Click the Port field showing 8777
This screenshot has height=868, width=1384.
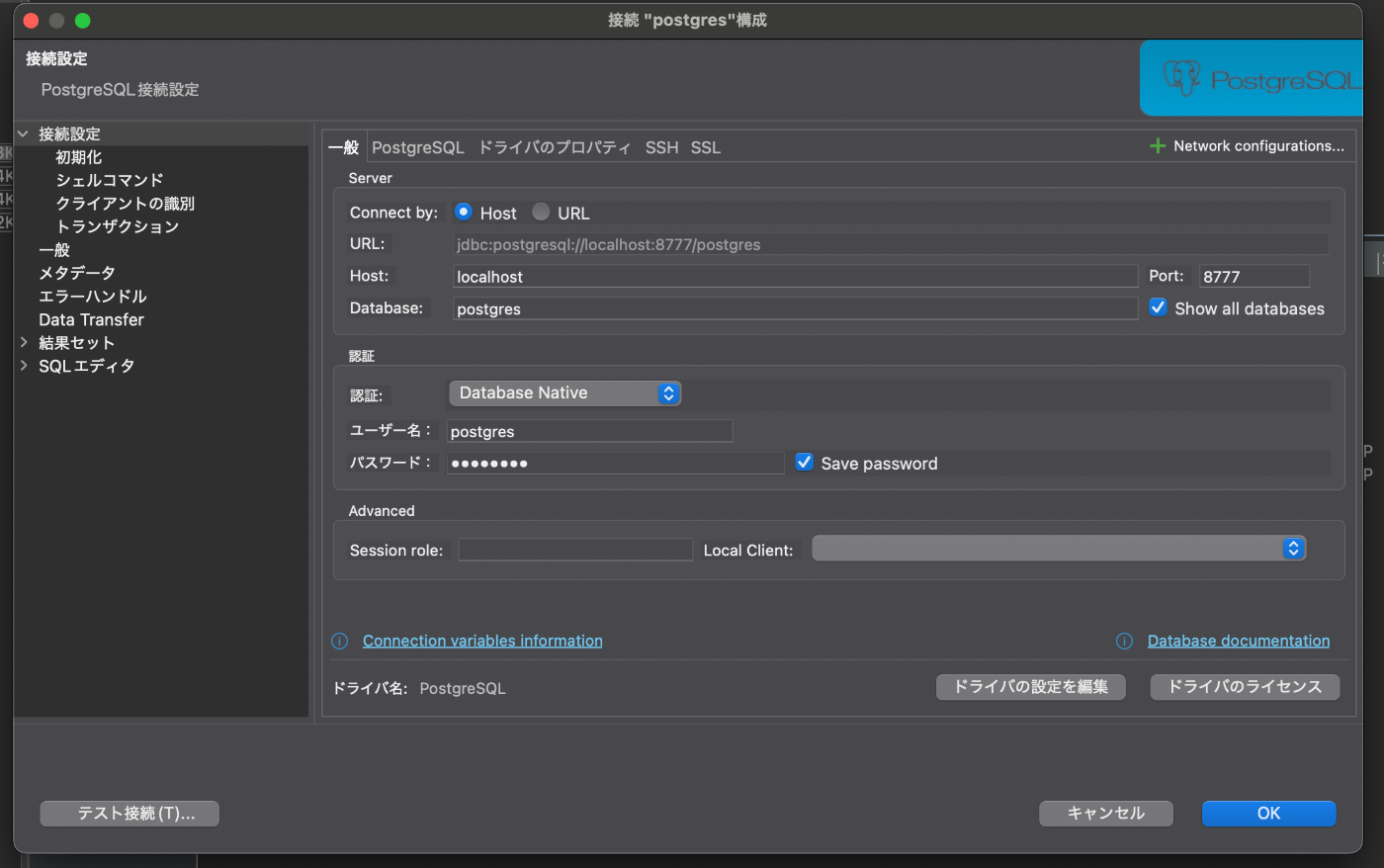click(x=1254, y=277)
